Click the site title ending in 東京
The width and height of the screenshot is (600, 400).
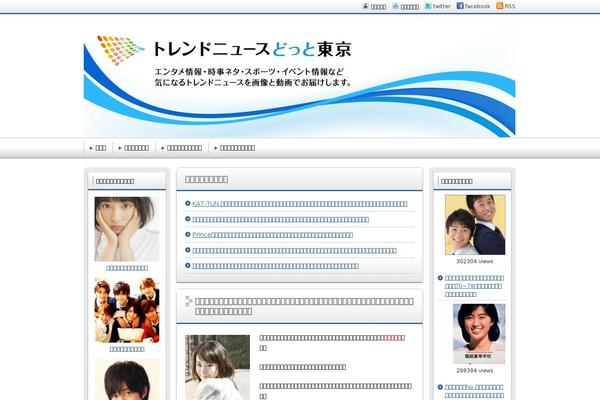[252, 49]
